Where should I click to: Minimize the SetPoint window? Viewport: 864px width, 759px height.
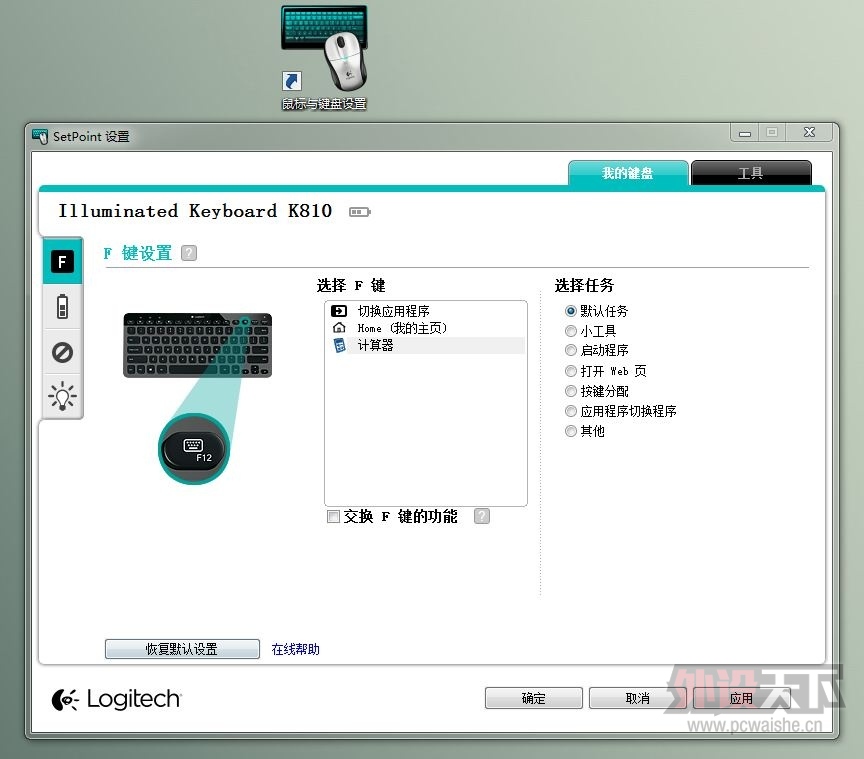745,133
